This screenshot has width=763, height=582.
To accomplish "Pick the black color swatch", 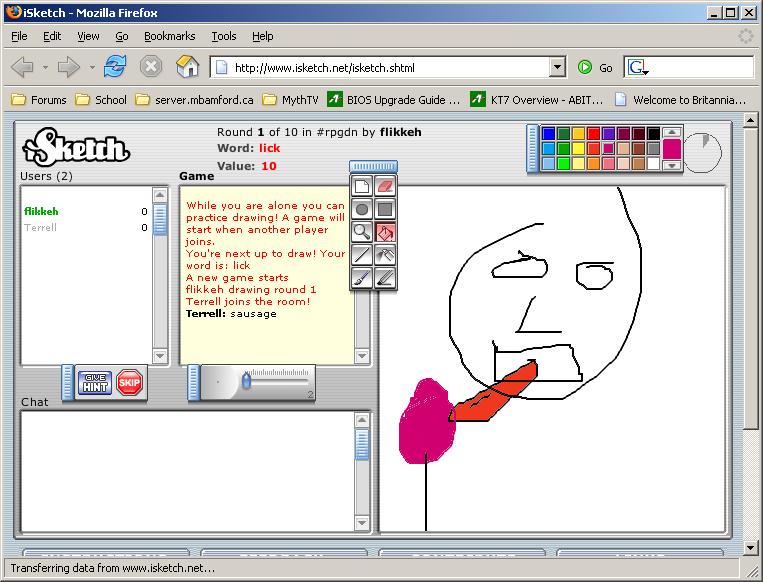I will click(653, 133).
